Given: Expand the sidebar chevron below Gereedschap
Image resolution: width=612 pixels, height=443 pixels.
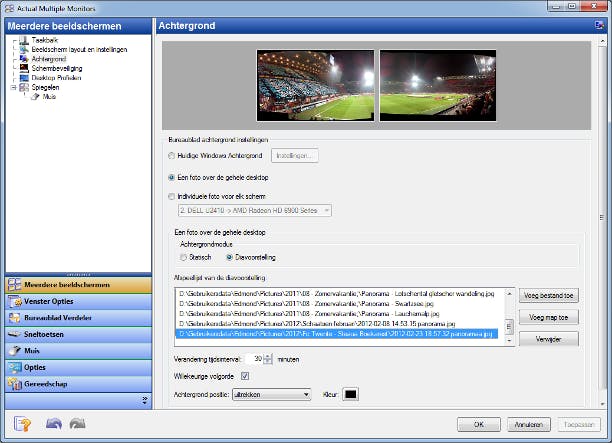Looking at the screenshot, I should pyautogui.click(x=145, y=400).
